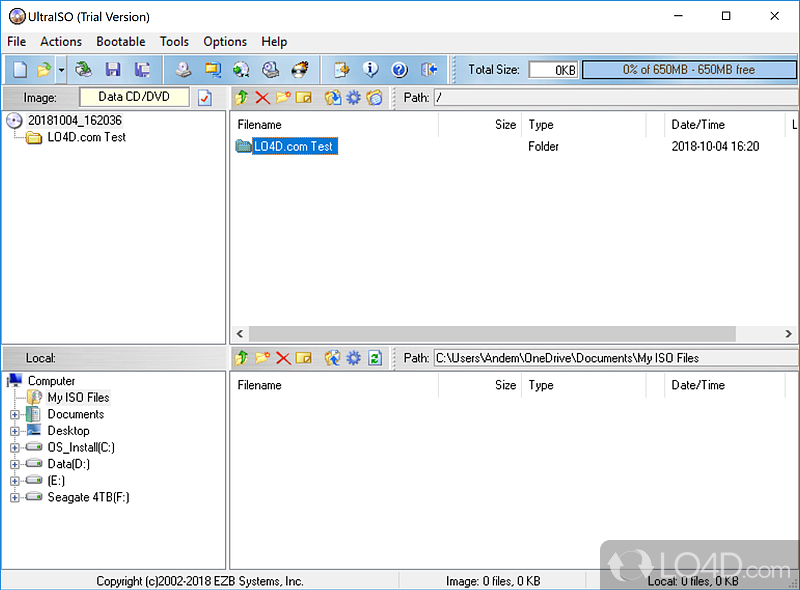
Task: Open the Bootable menu
Action: (120, 41)
